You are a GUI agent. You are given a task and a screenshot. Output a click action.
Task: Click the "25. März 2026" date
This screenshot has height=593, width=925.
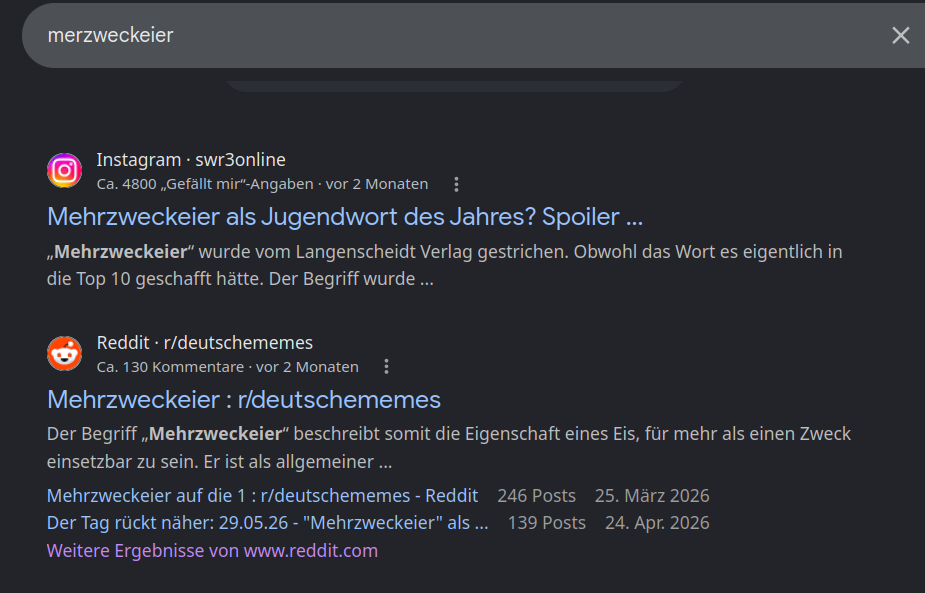click(x=652, y=496)
